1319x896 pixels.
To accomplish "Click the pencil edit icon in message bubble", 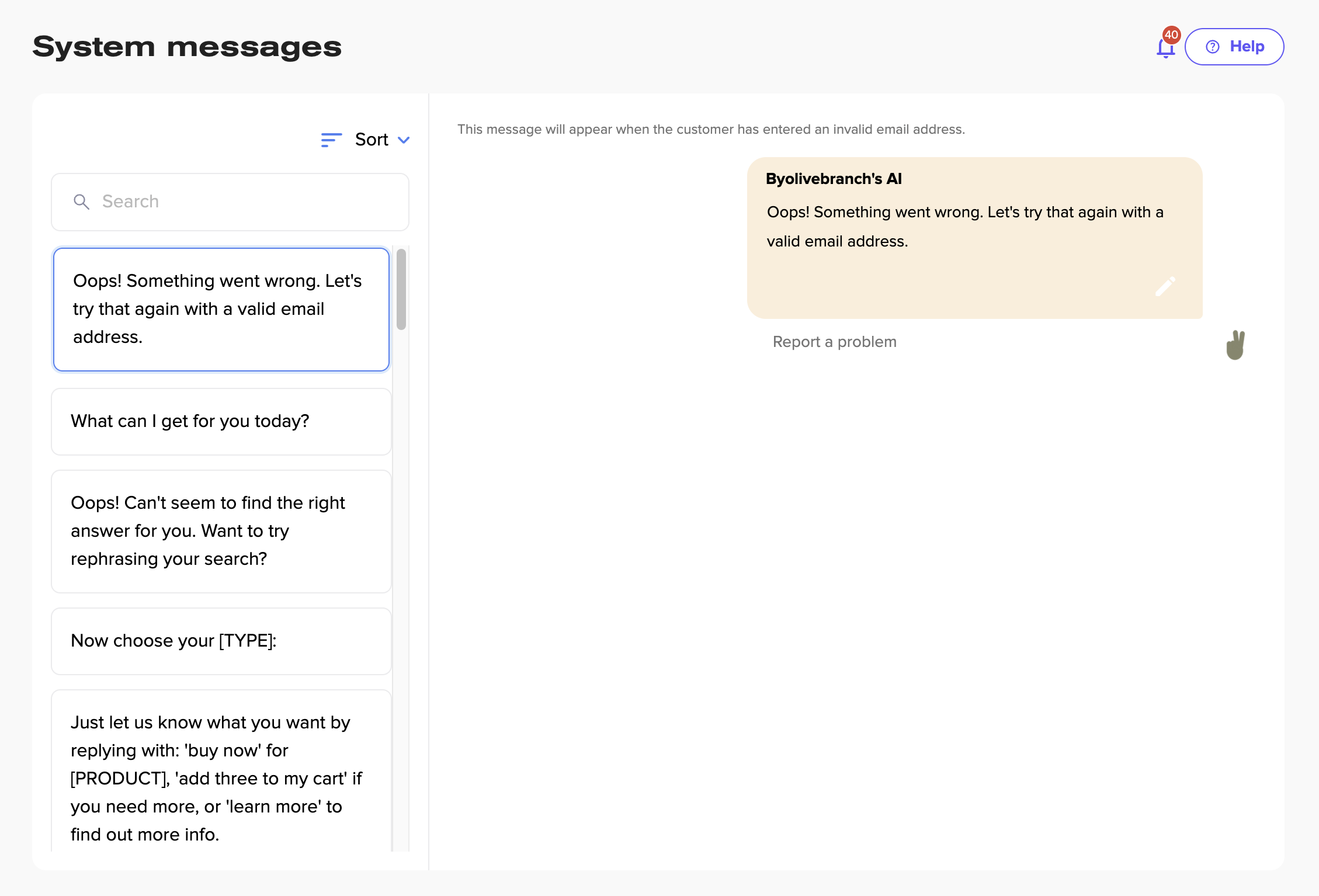I will [1165, 286].
